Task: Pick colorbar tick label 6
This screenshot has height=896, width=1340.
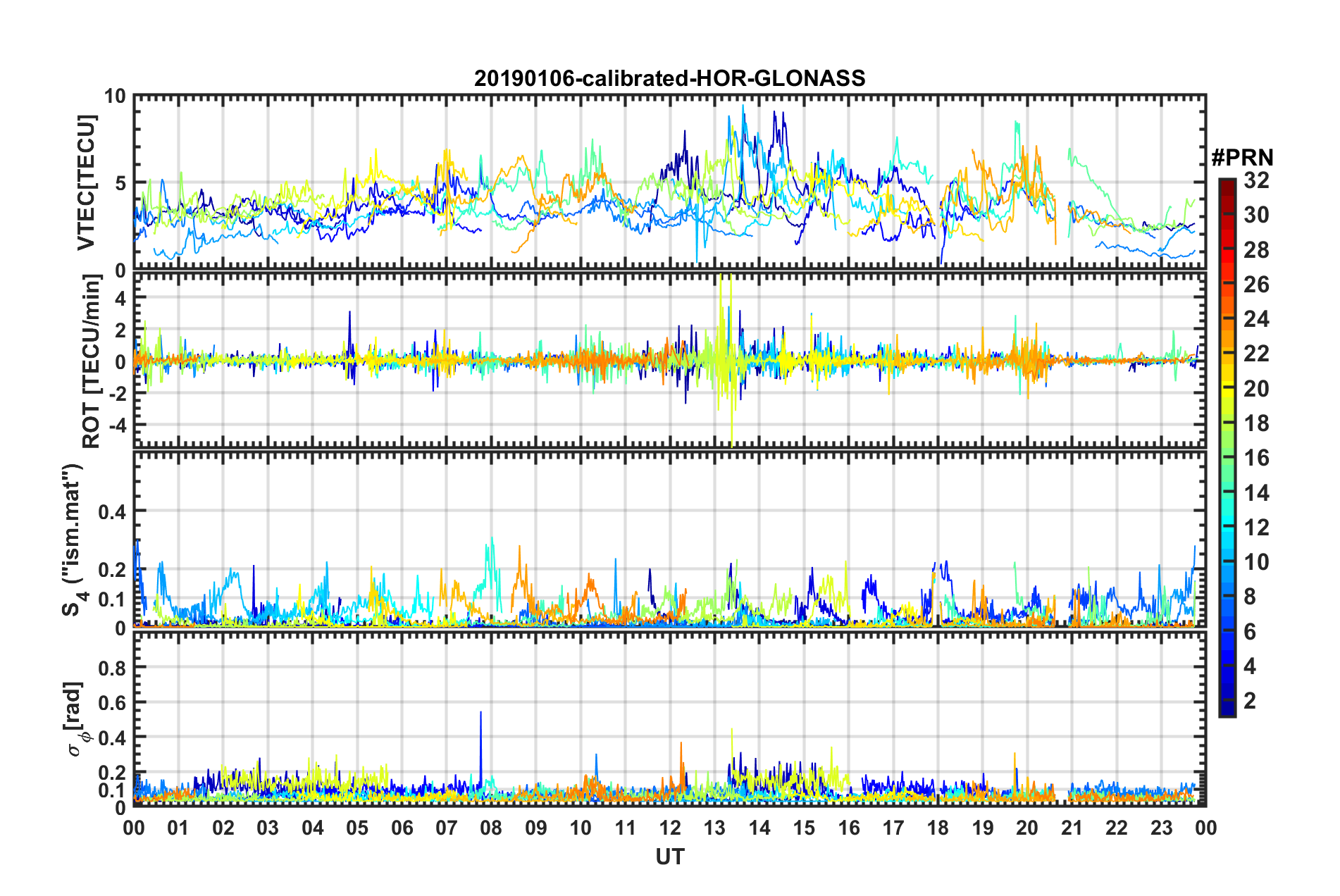Action: tap(1250, 631)
